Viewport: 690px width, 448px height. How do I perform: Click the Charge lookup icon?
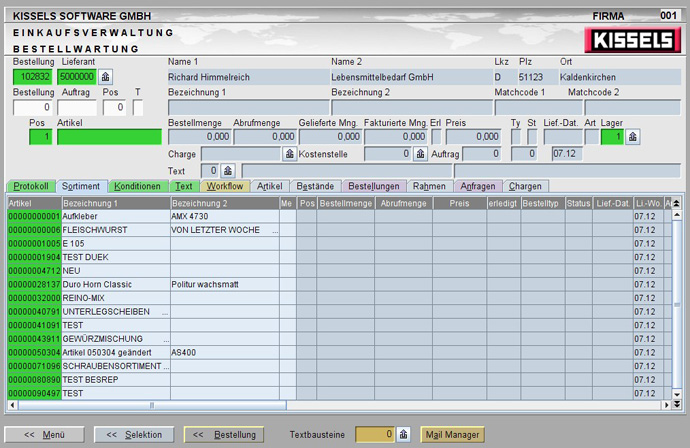[x=289, y=154]
